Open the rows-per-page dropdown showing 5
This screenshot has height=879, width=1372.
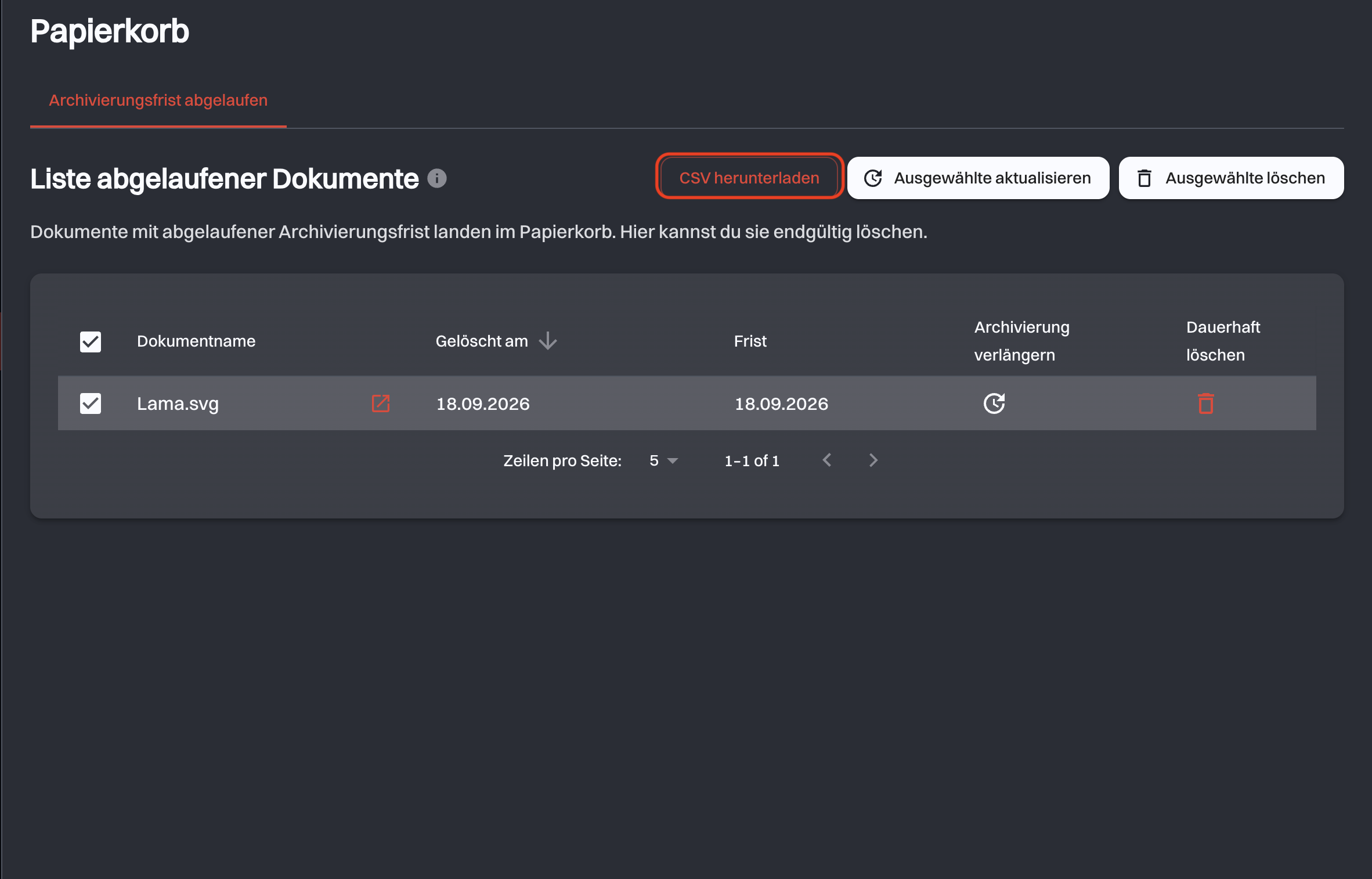click(x=664, y=461)
